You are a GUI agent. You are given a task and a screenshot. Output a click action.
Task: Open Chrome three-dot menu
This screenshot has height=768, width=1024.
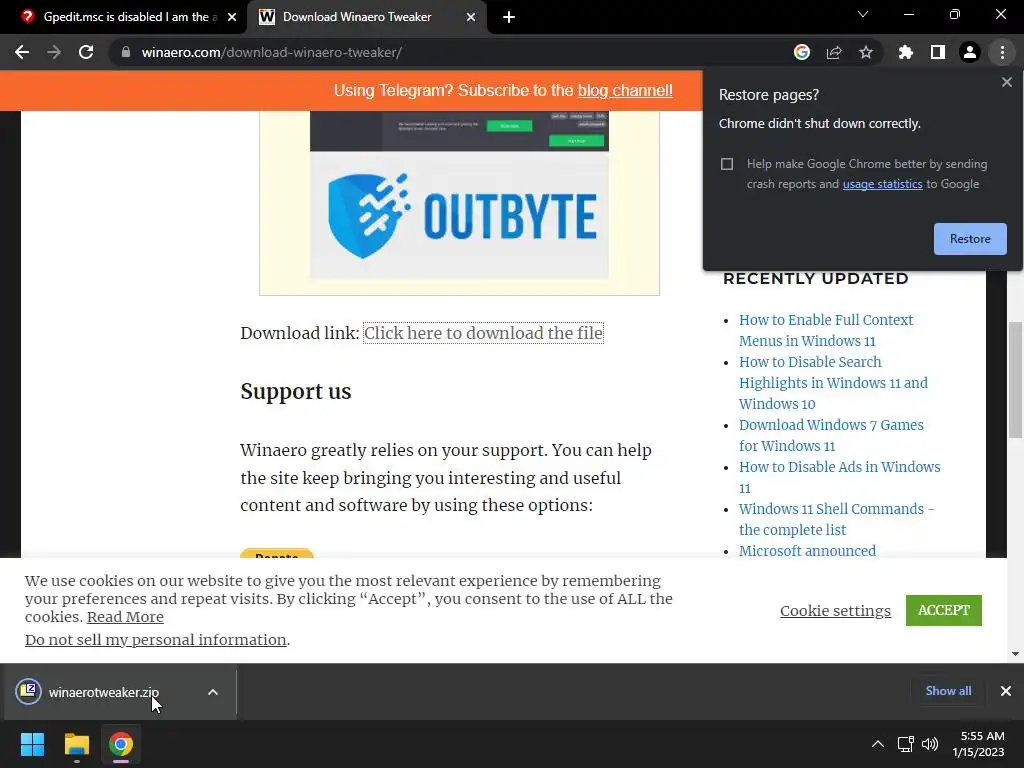[x=1002, y=52]
